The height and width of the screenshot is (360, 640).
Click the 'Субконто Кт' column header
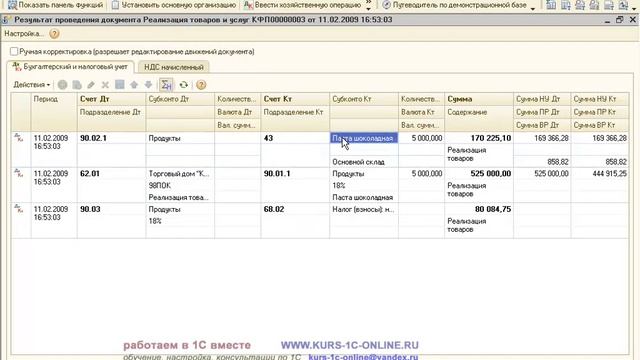pos(364,99)
